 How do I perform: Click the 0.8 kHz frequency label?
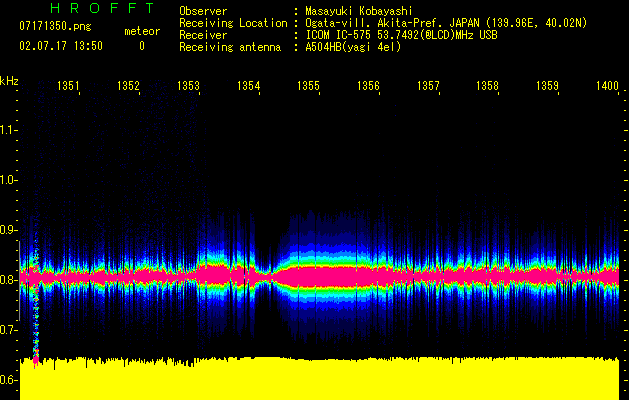[x=8, y=280]
